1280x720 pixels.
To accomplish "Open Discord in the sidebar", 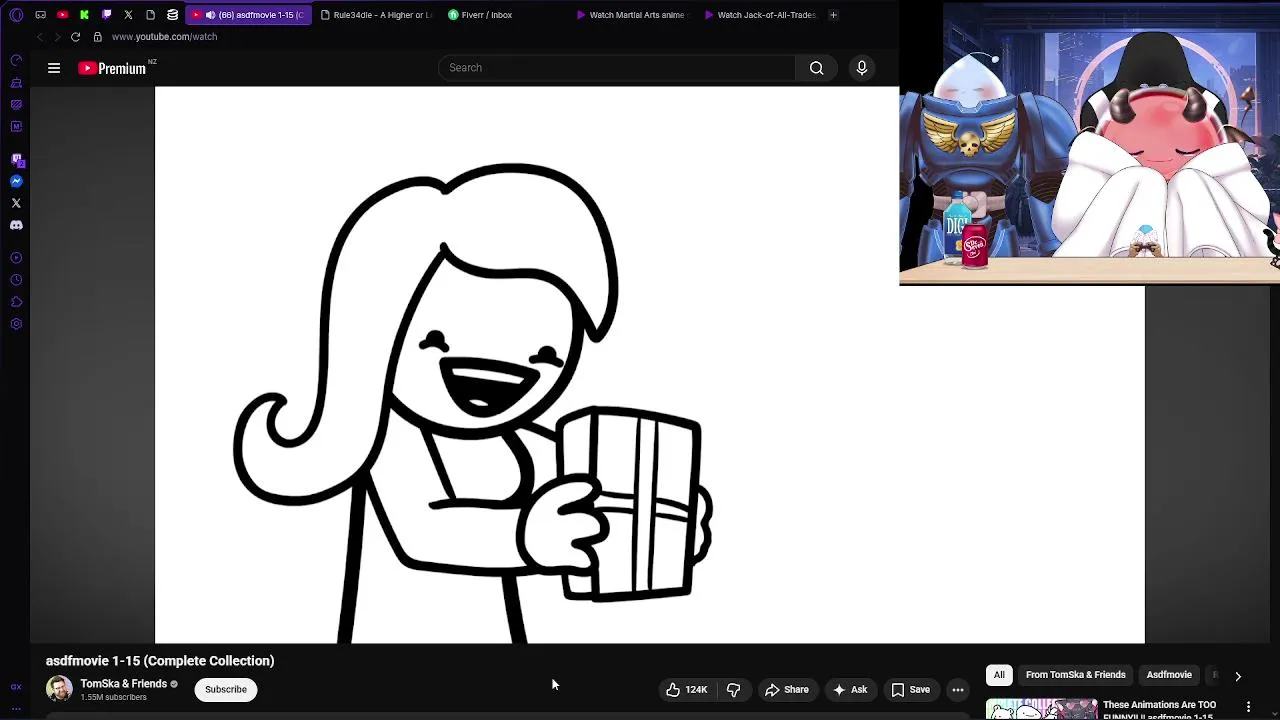I will [16, 226].
